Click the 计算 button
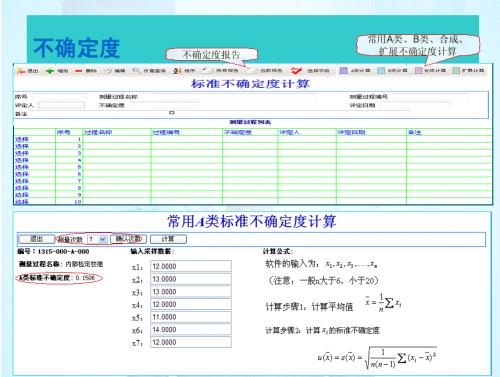Screen dimensions: 500x377 [x=168, y=239]
